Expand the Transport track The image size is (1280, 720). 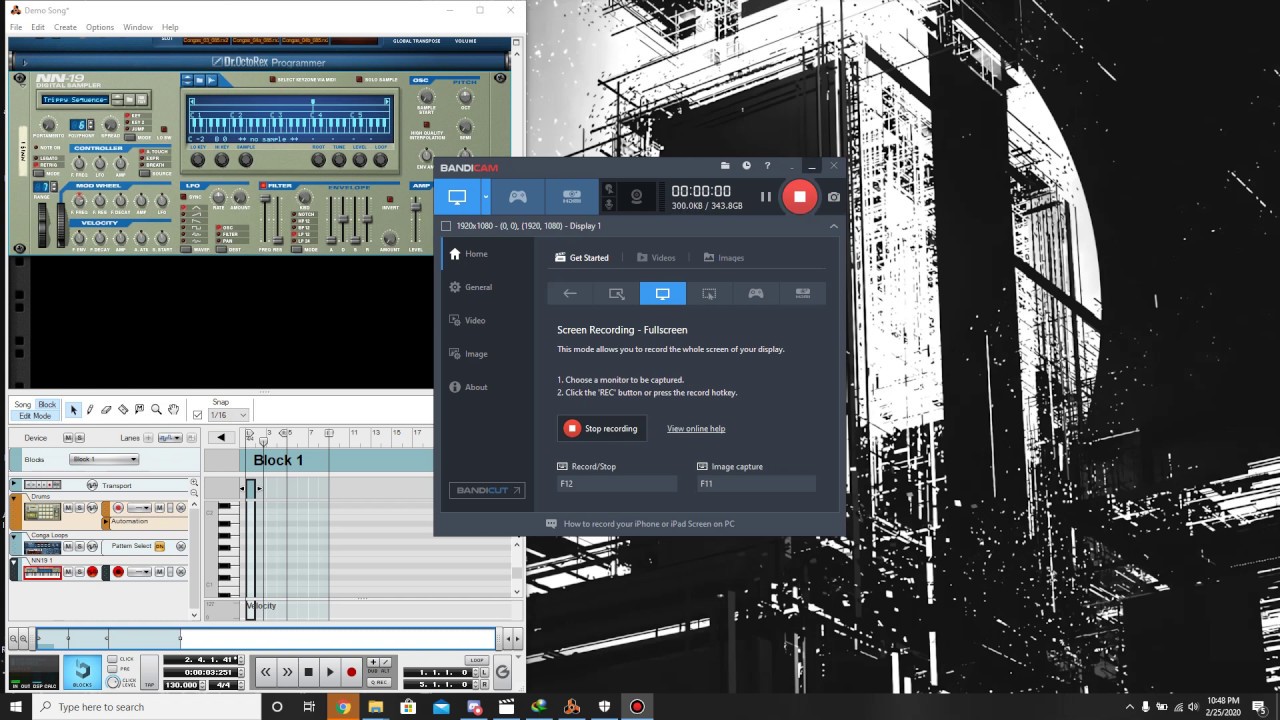point(13,483)
